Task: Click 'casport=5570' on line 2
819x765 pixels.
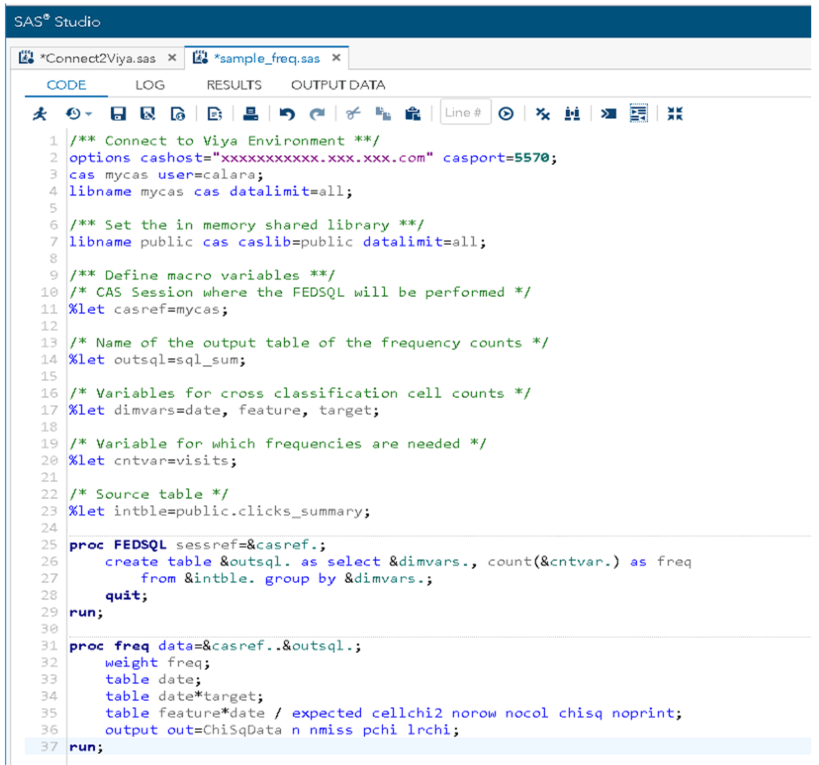Action: point(496,158)
